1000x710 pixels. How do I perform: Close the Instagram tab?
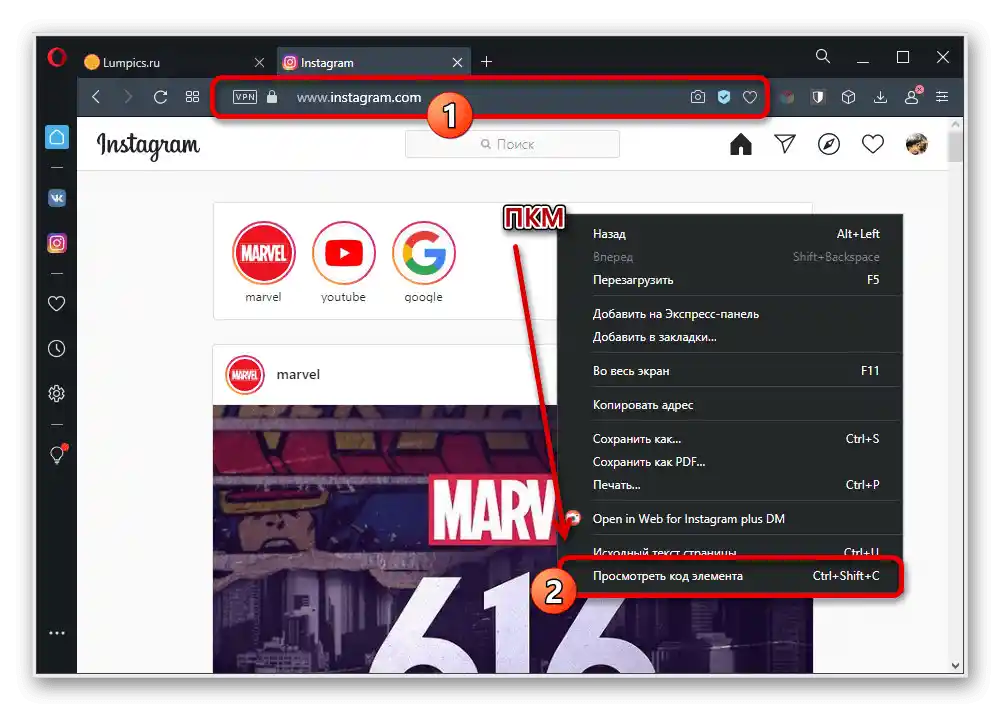(x=457, y=63)
